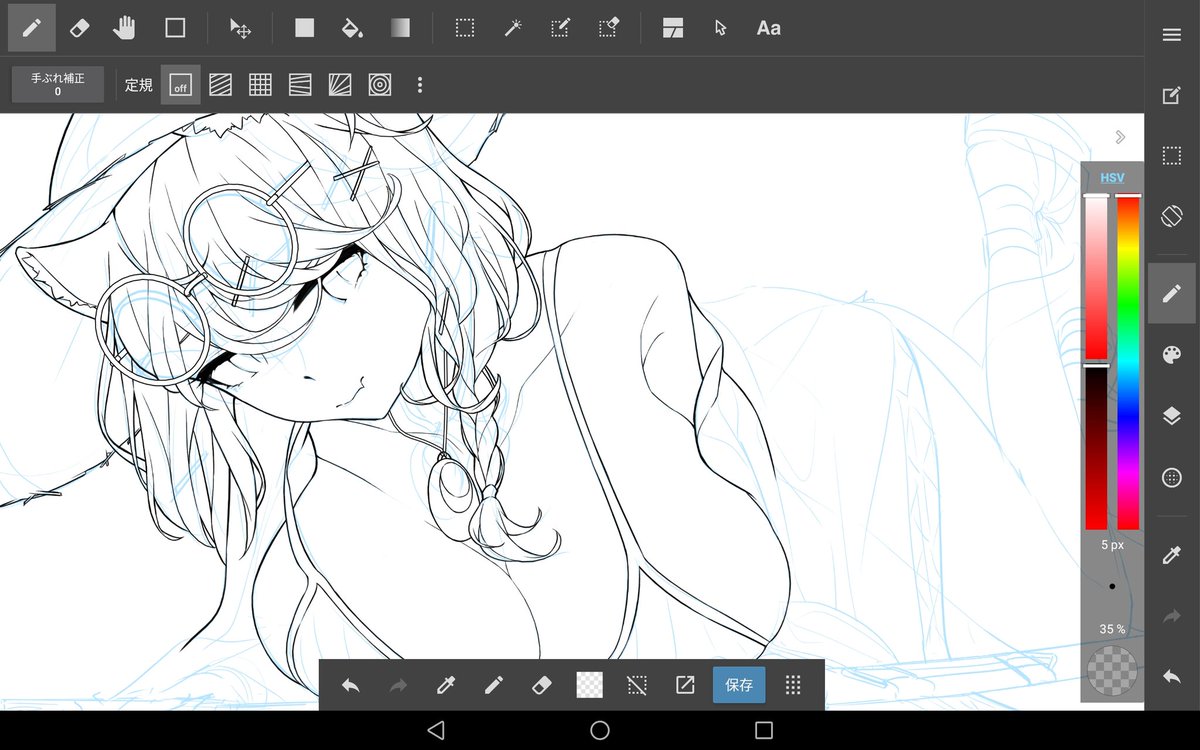Open the selection menu in right sidebar

click(1172, 156)
